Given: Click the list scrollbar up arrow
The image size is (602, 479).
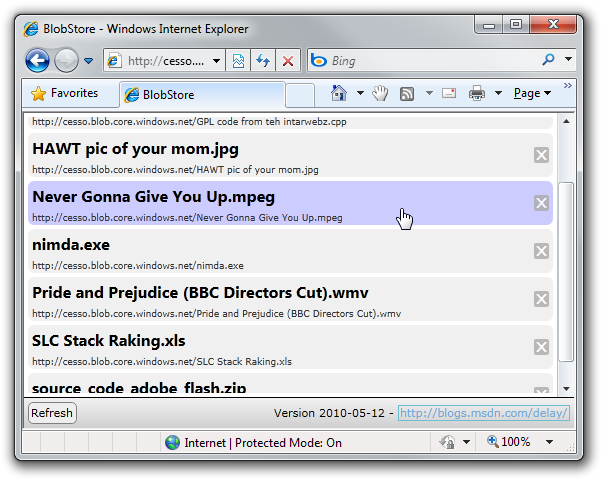Looking at the screenshot, I should point(566,122).
